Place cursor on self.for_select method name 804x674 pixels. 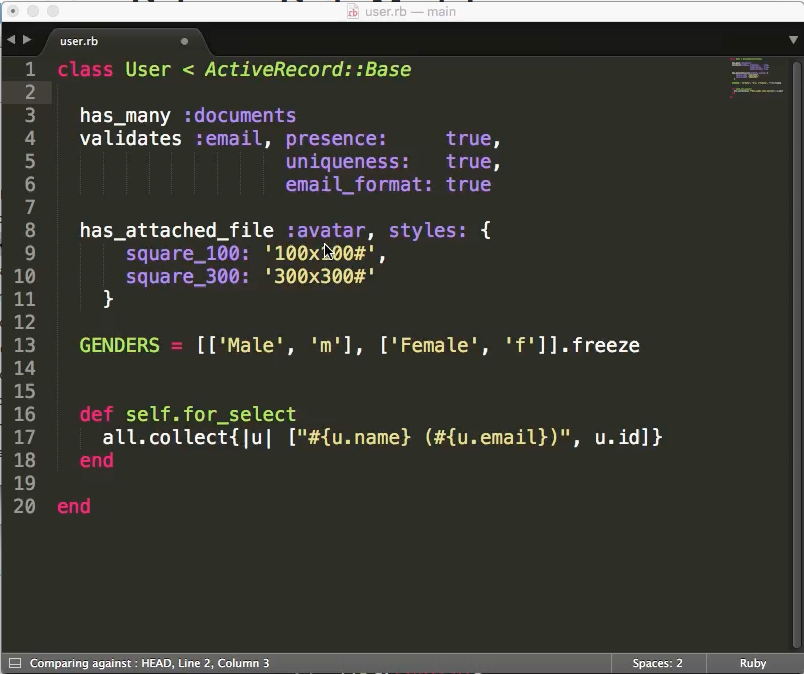pyautogui.click(x=210, y=414)
